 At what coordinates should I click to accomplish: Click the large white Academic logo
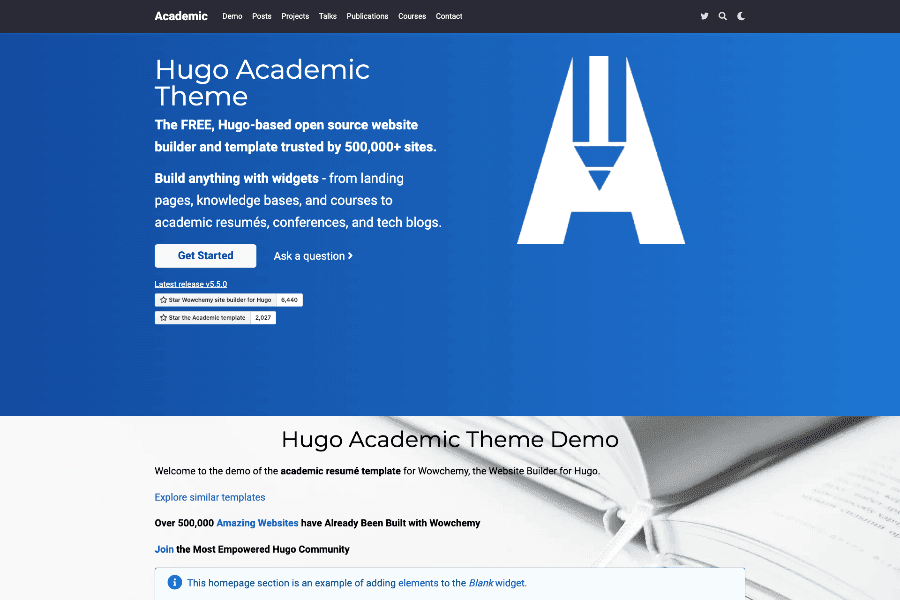[x=600, y=150]
